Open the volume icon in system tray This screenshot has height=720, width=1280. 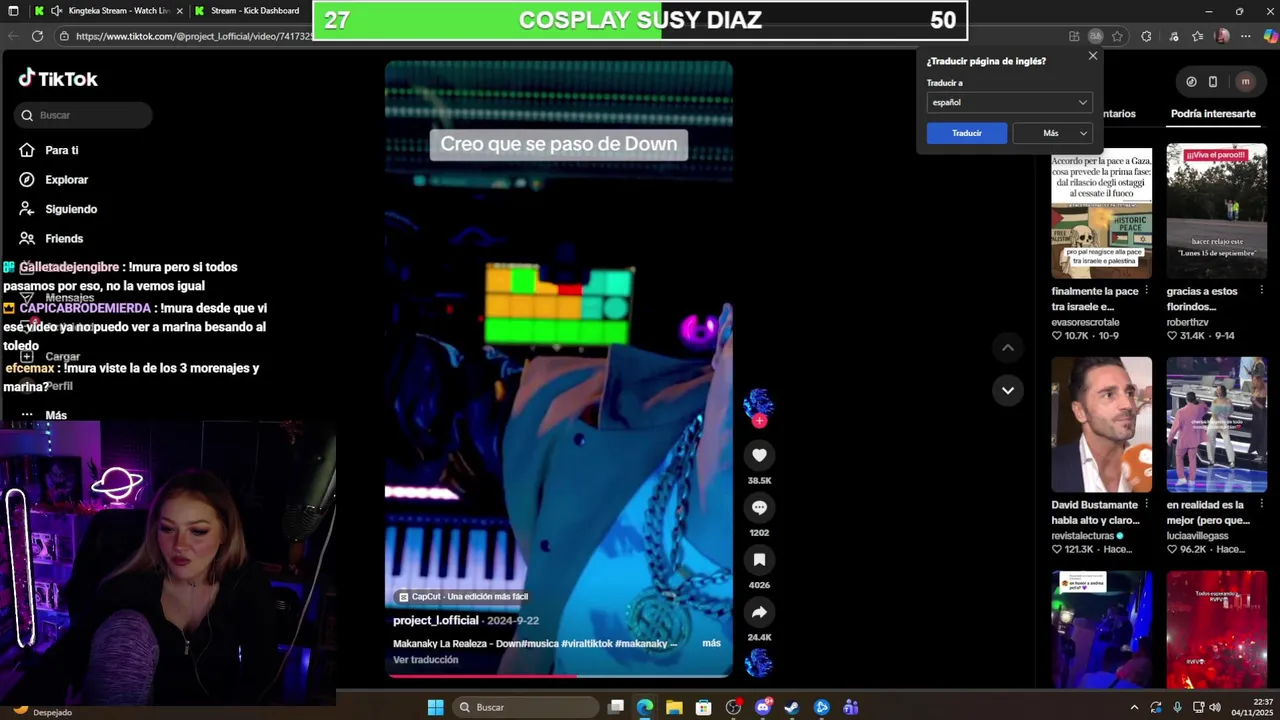[x=1215, y=707]
